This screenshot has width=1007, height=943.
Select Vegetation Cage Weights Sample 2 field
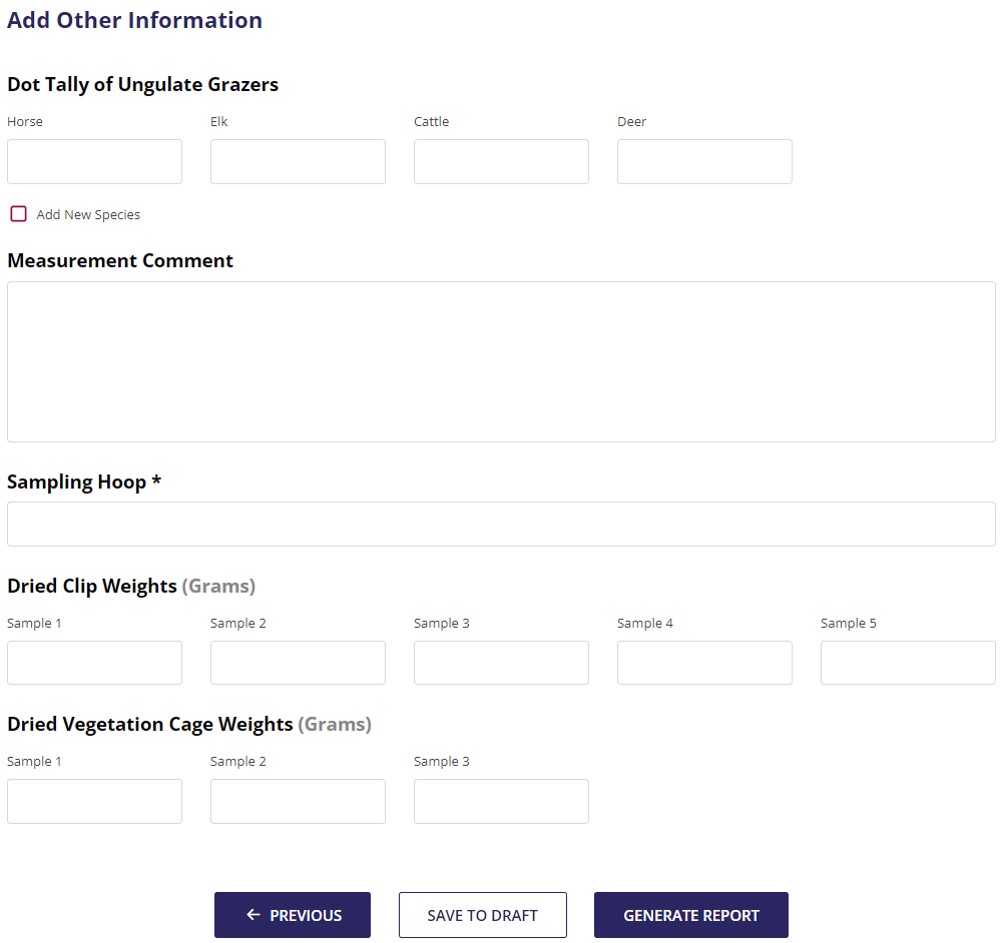(x=298, y=801)
